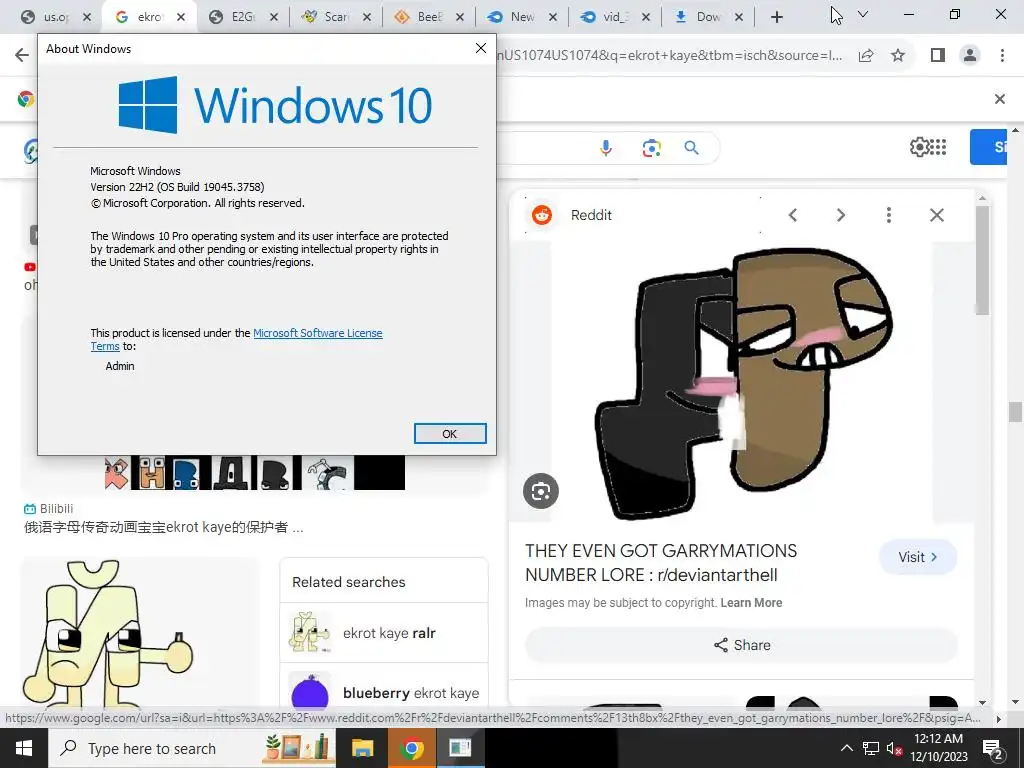The width and height of the screenshot is (1024, 768).
Task: Click the Visit button
Action: 918,557
